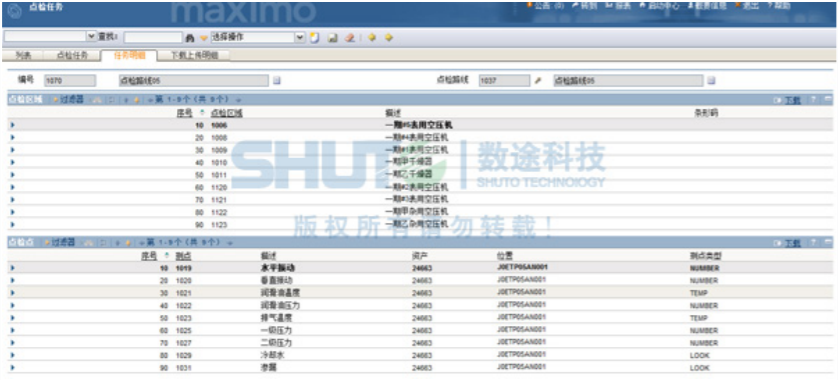Click the 查找 search input field

pos(153,37)
